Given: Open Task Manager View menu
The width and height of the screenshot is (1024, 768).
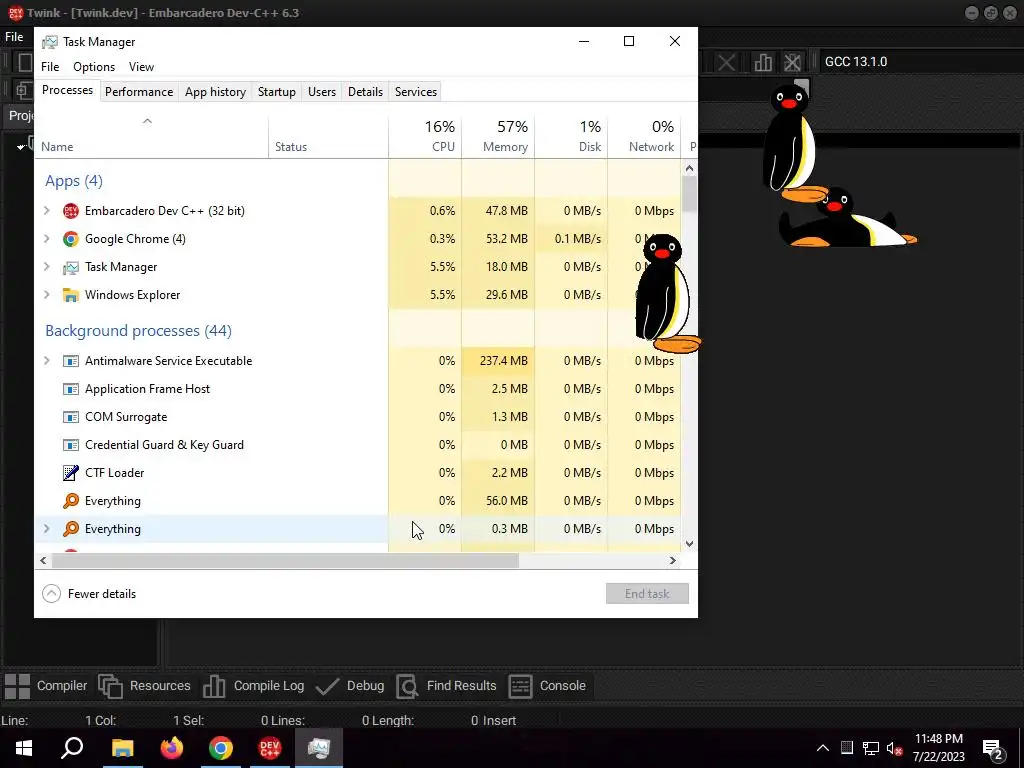Looking at the screenshot, I should click(x=141, y=67).
